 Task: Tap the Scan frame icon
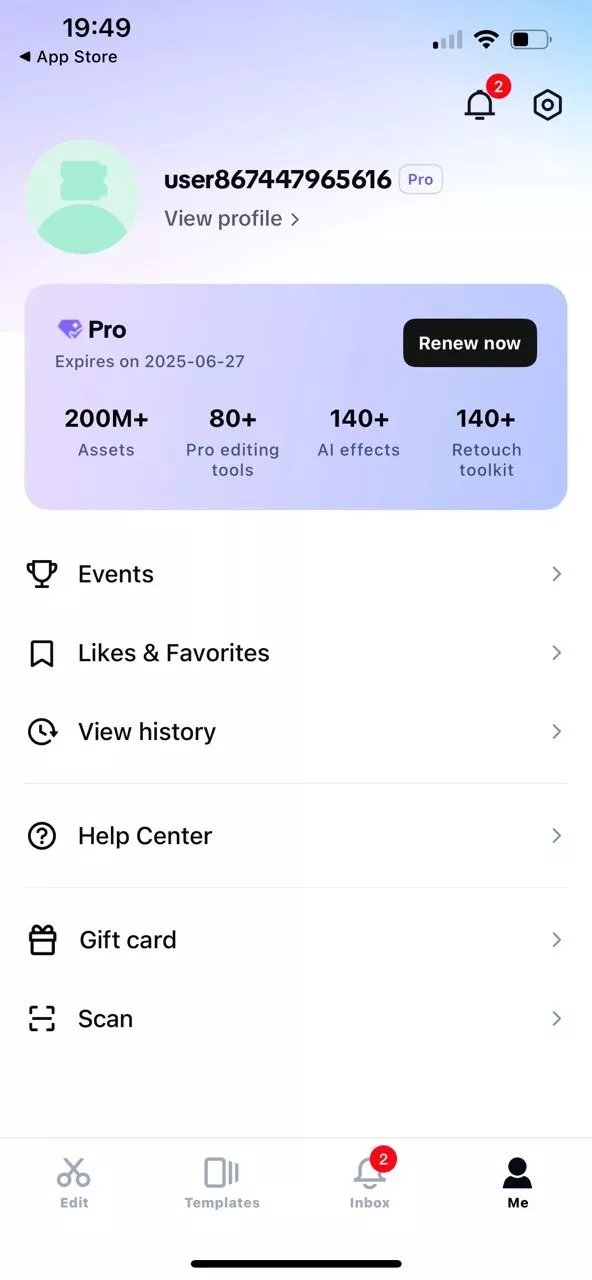click(x=41, y=1019)
